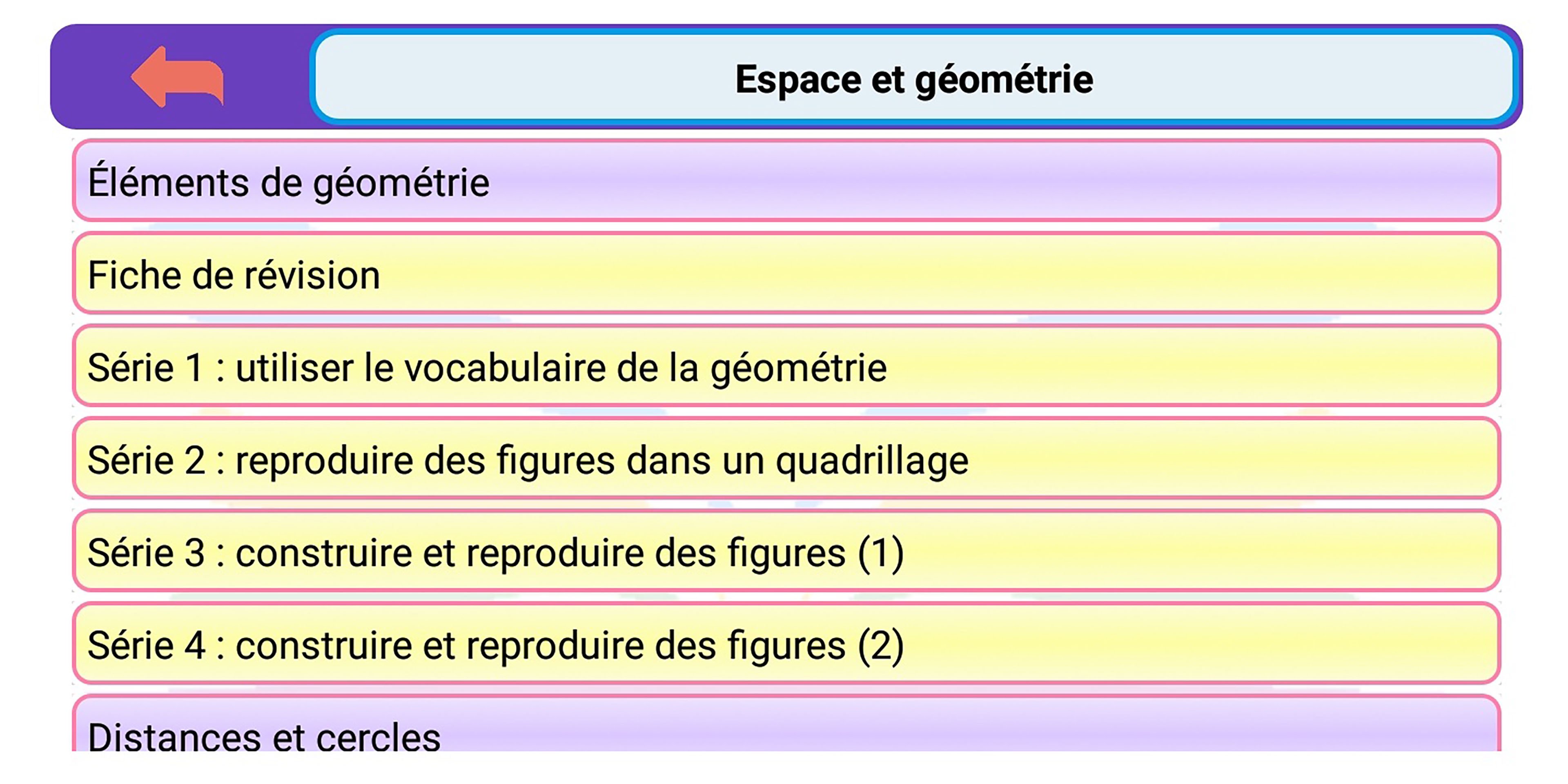This screenshot has width=1568, height=784.
Task: Open the geometry vocabulary series
Action: (x=785, y=367)
